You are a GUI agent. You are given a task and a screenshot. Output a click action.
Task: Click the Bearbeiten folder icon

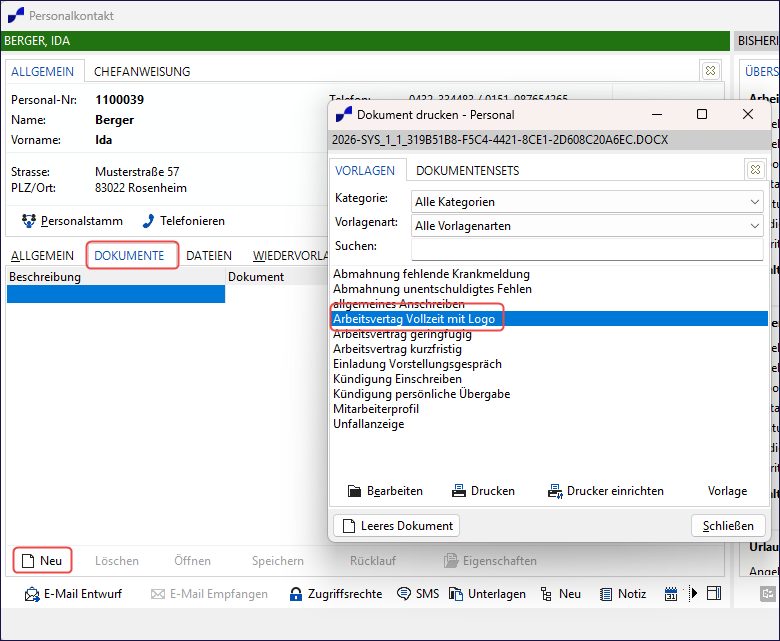(x=355, y=491)
